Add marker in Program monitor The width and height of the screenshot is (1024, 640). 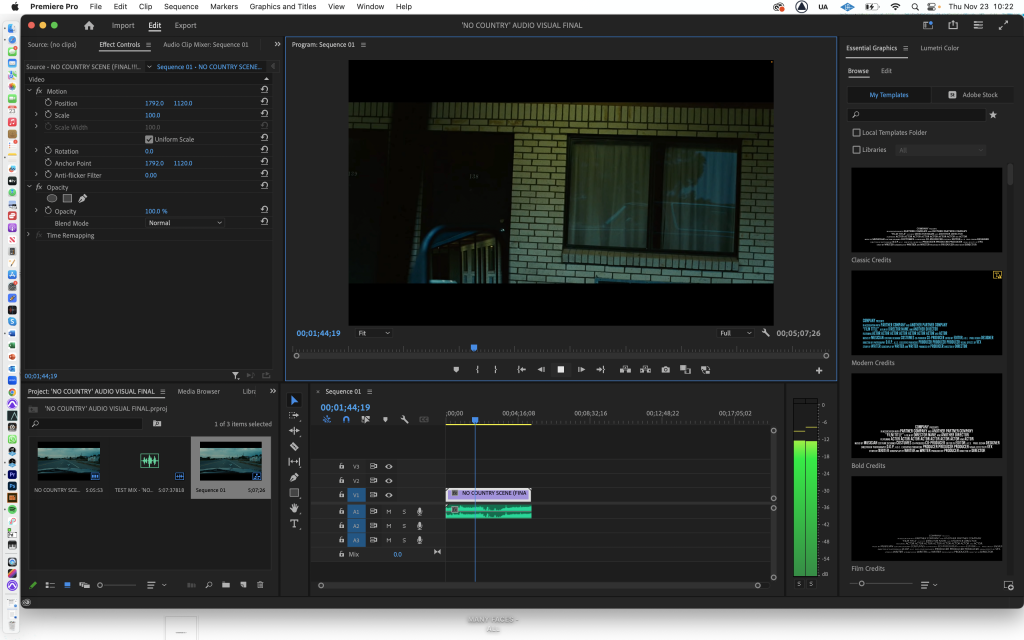[456, 370]
